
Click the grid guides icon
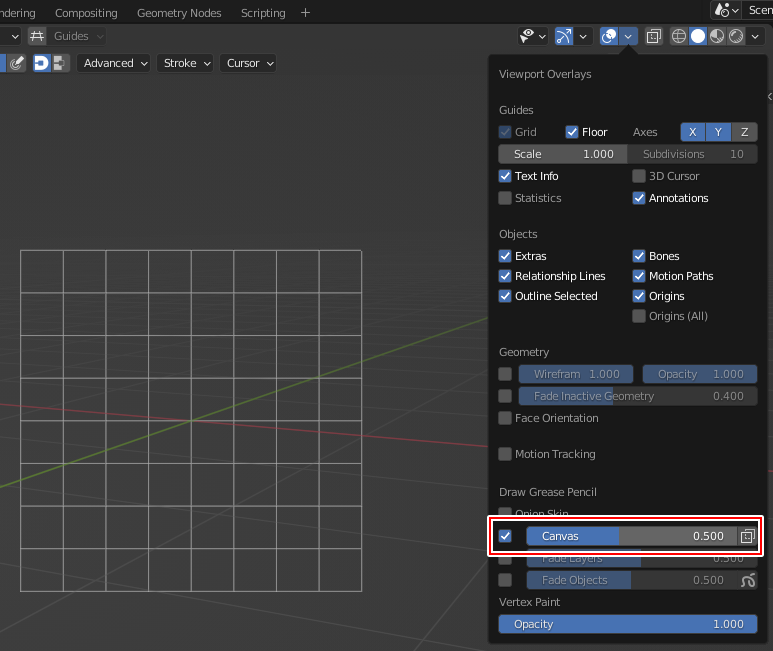pyautogui.click(x=37, y=36)
